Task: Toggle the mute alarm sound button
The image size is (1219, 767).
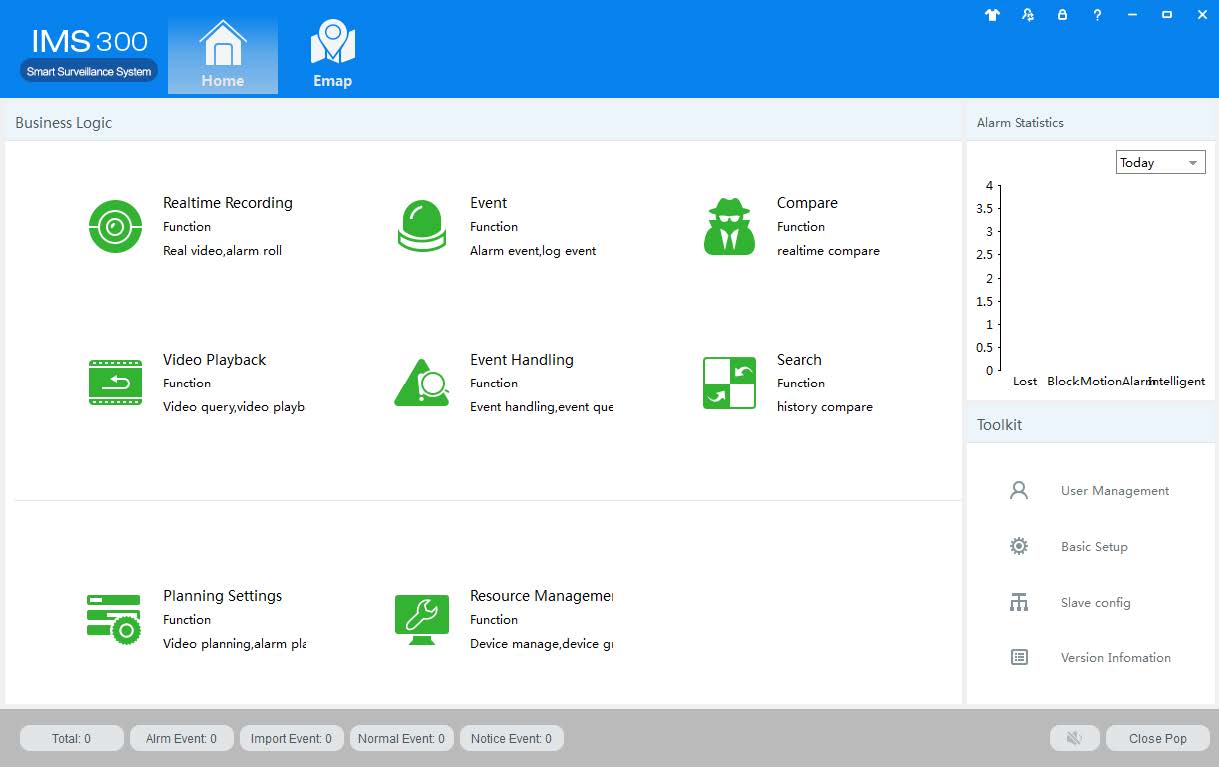Action: (1074, 738)
